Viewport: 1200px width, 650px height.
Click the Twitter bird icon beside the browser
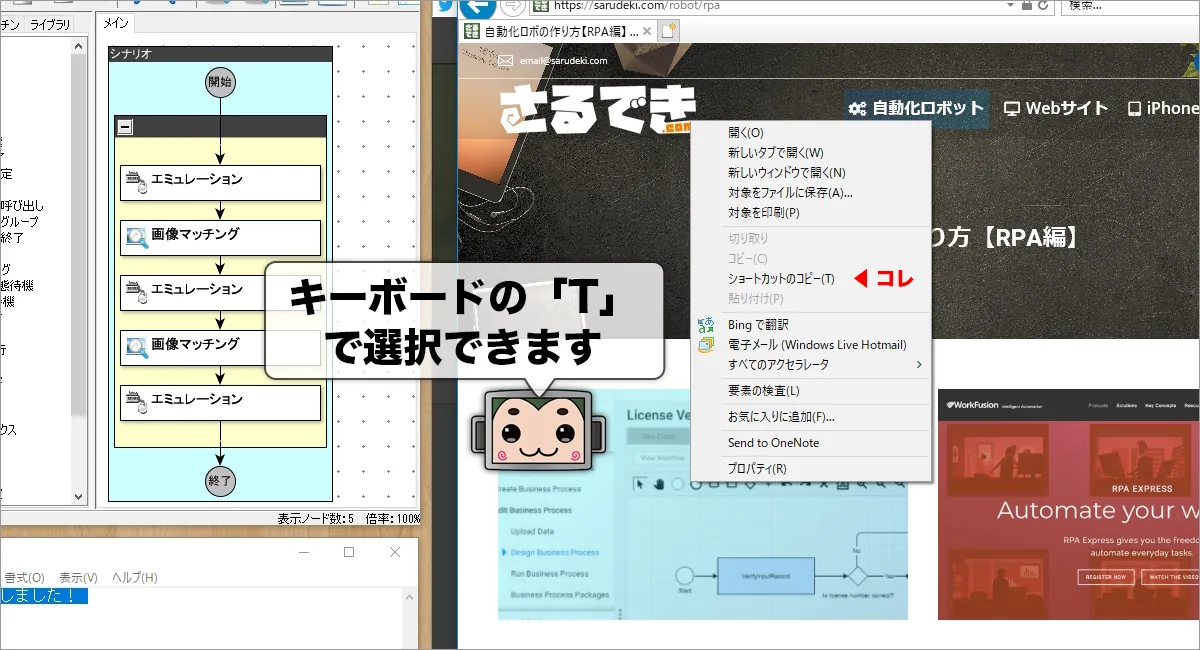(444, 7)
